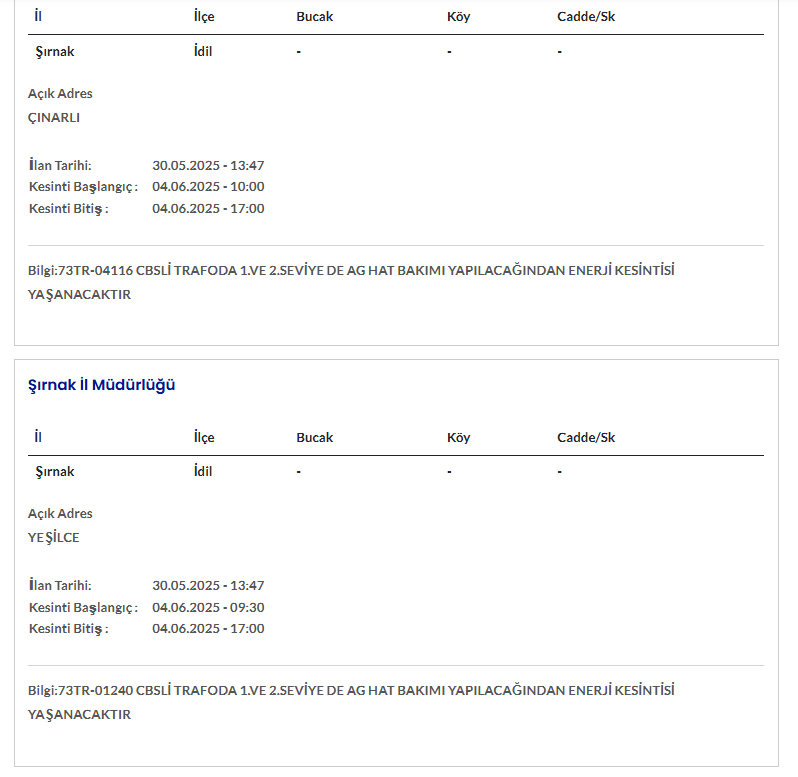Select the YEŞİLCE open address text
Image resolution: width=798 pixels, height=777 pixels.
point(54,537)
